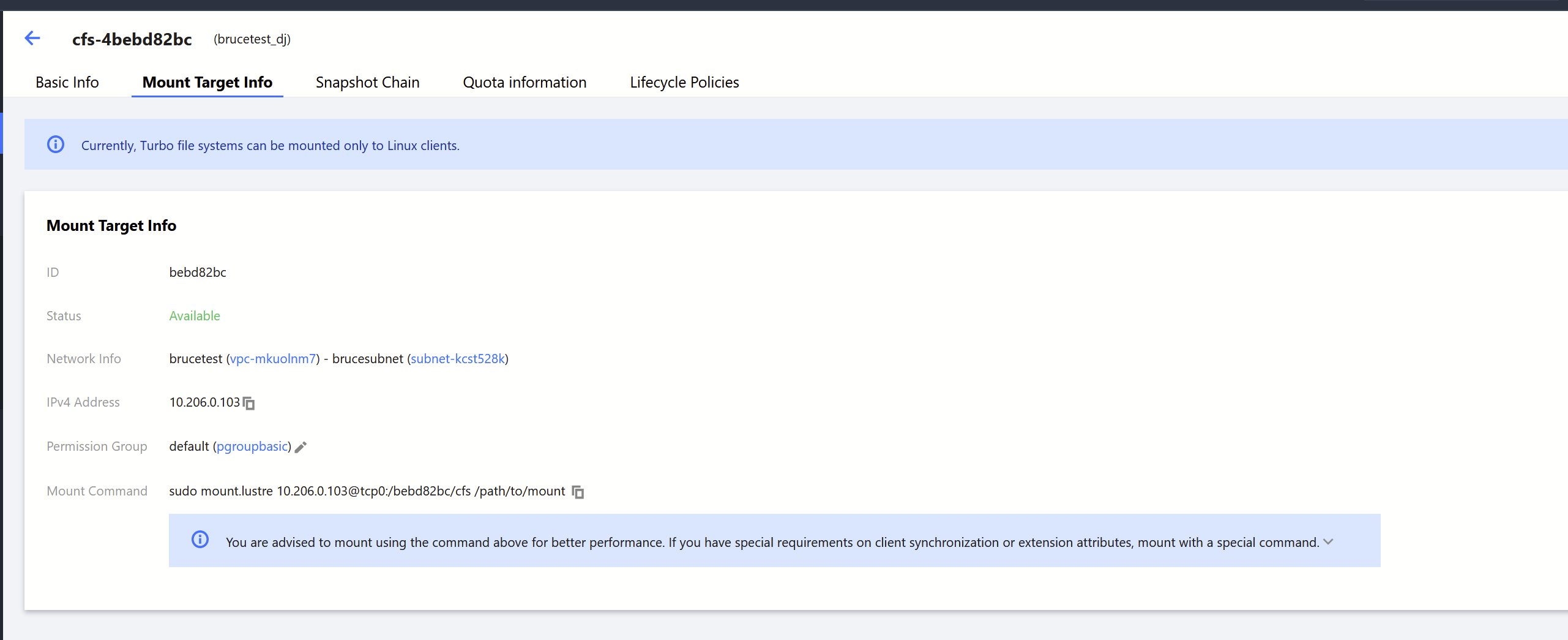1568x640 pixels.
Task: Switch to the Snapshot Chain tab
Action: tap(367, 82)
